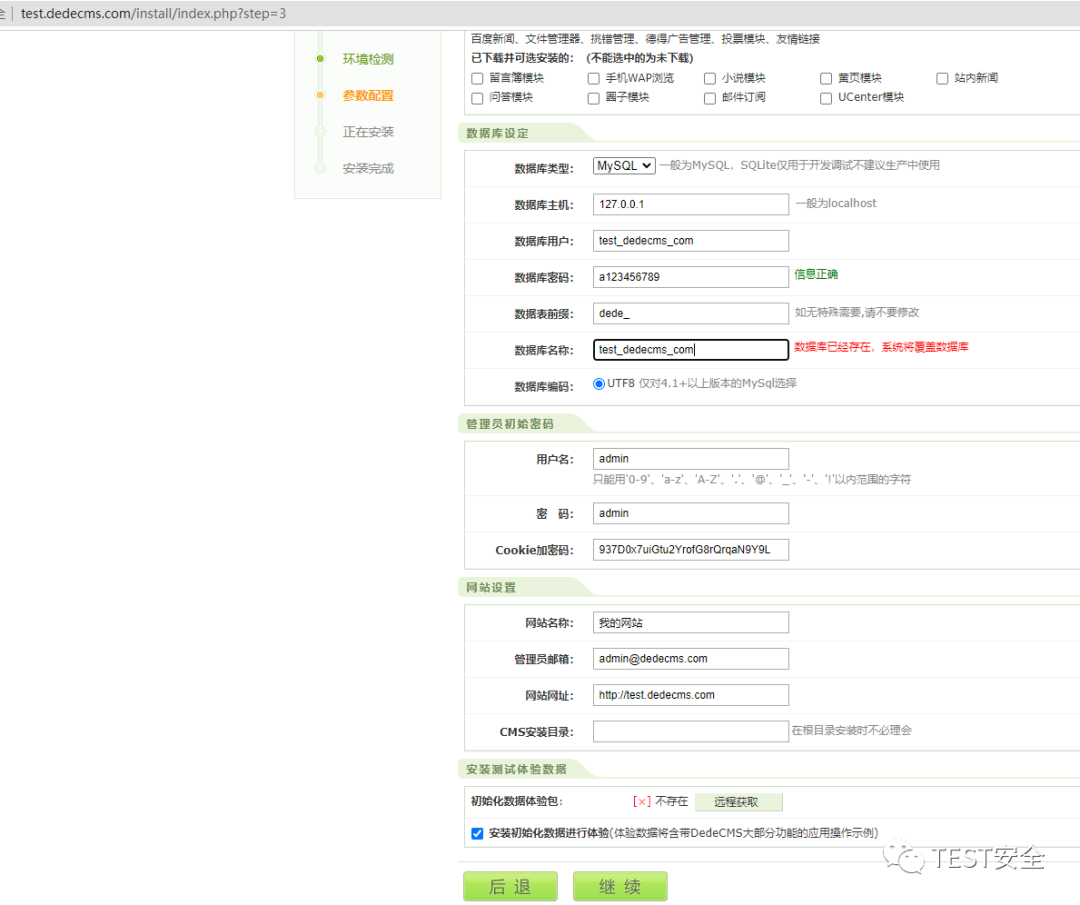Focus the 数据库用户 input field
Image resolution: width=1080 pixels, height=905 pixels.
(691, 241)
